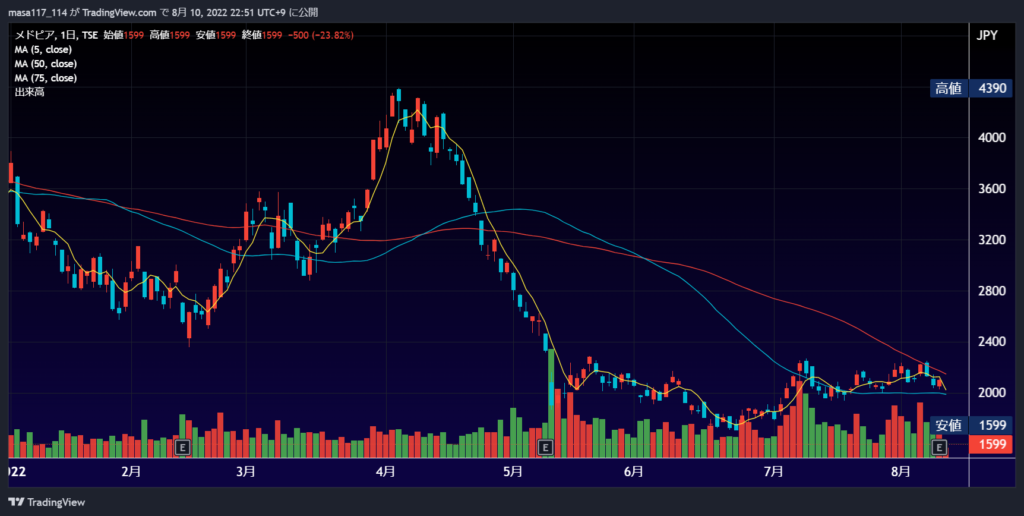
Task: Click the 4月 time axis label
Action: (x=386, y=472)
